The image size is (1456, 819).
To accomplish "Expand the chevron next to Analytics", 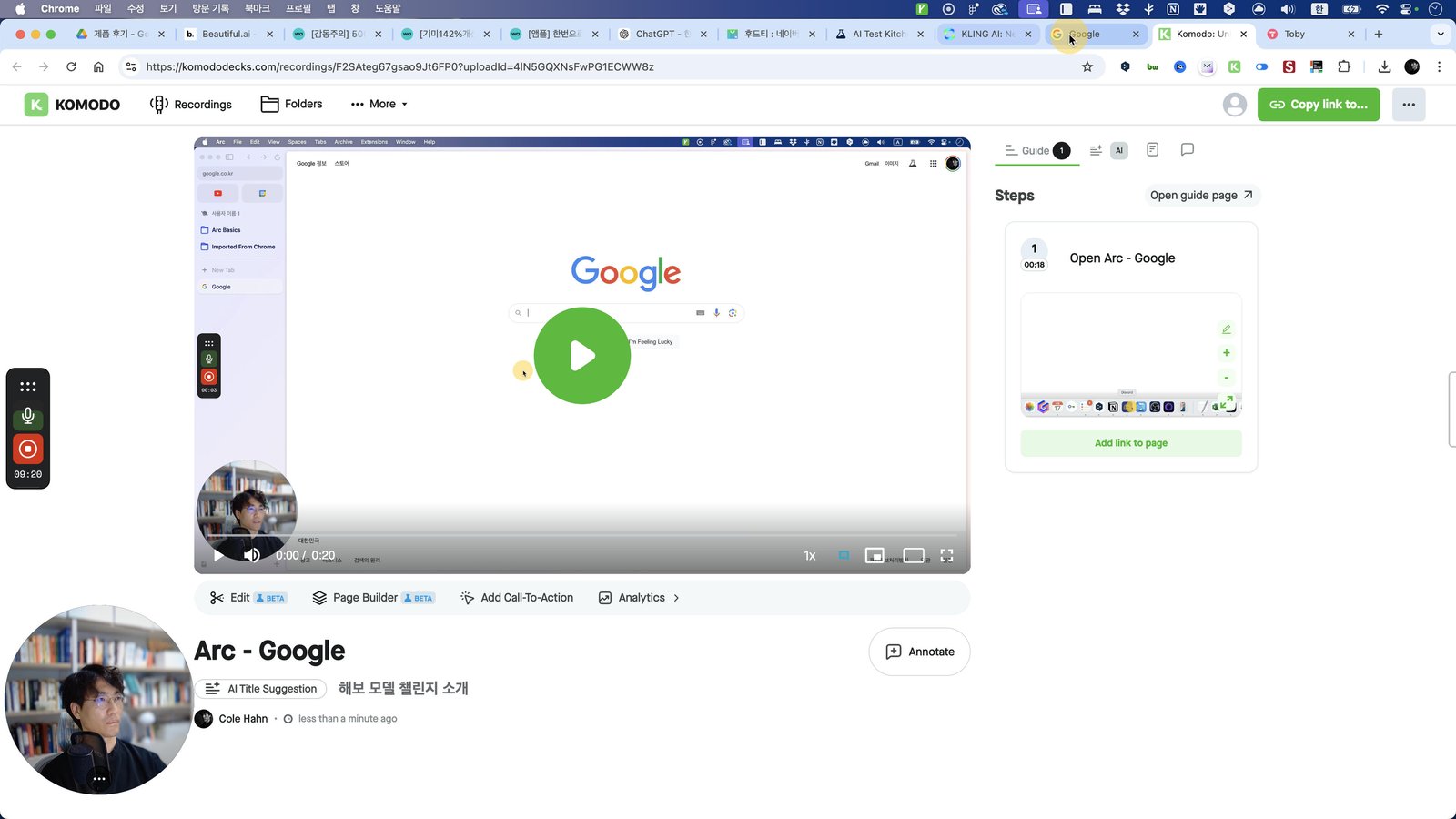I will pos(676,598).
